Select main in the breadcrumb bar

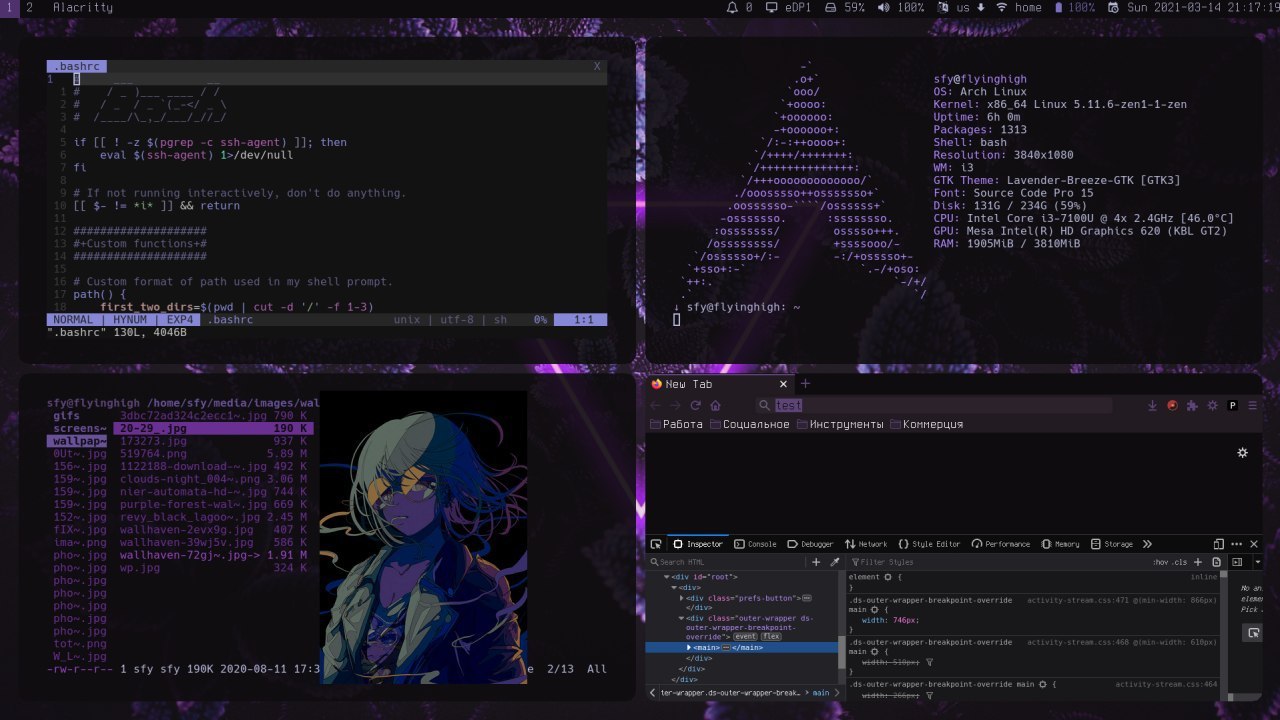[x=821, y=692]
